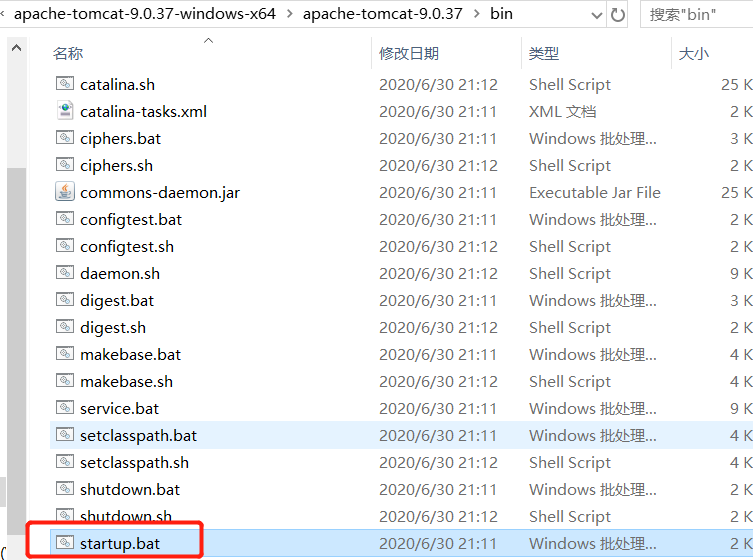This screenshot has width=753, height=560.
Task: Click the daemon.sh file icon
Action: [x=65, y=273]
